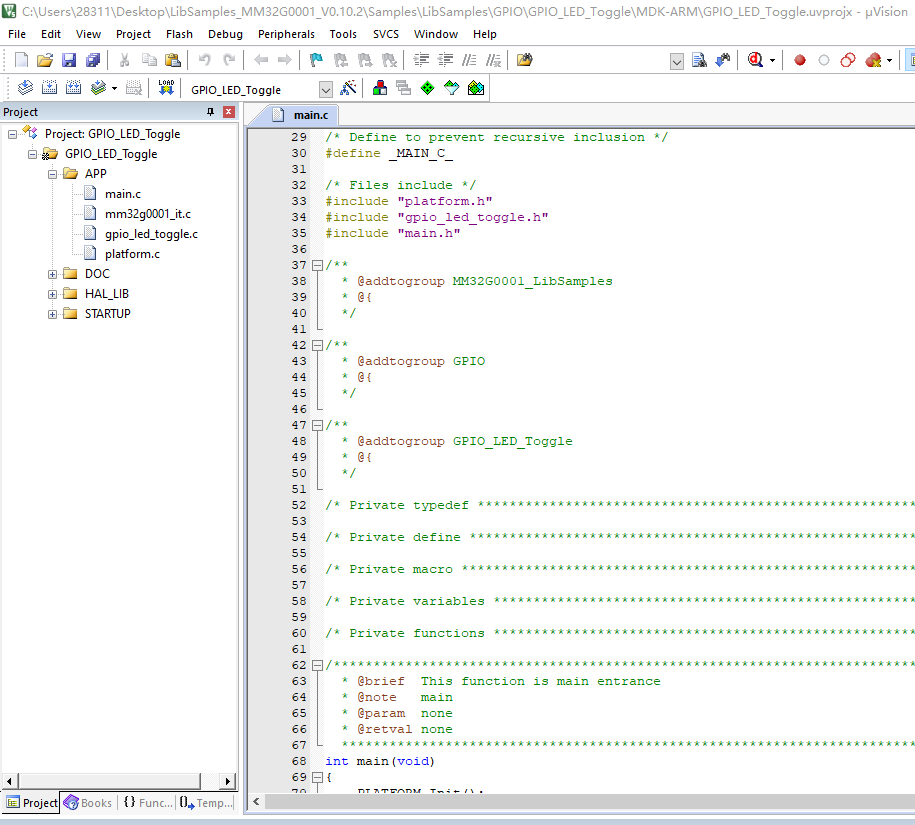Expand the STARTUP folder in tree
Screen dimensions: 915x825
52,314
